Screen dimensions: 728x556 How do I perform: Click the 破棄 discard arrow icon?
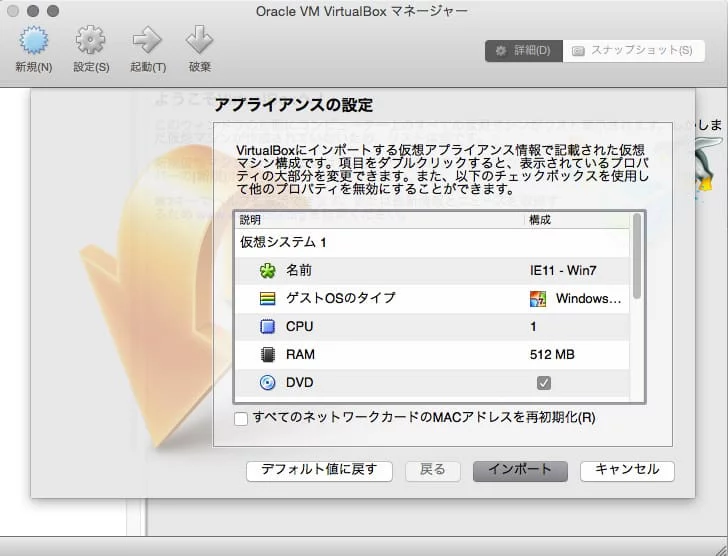[200, 40]
